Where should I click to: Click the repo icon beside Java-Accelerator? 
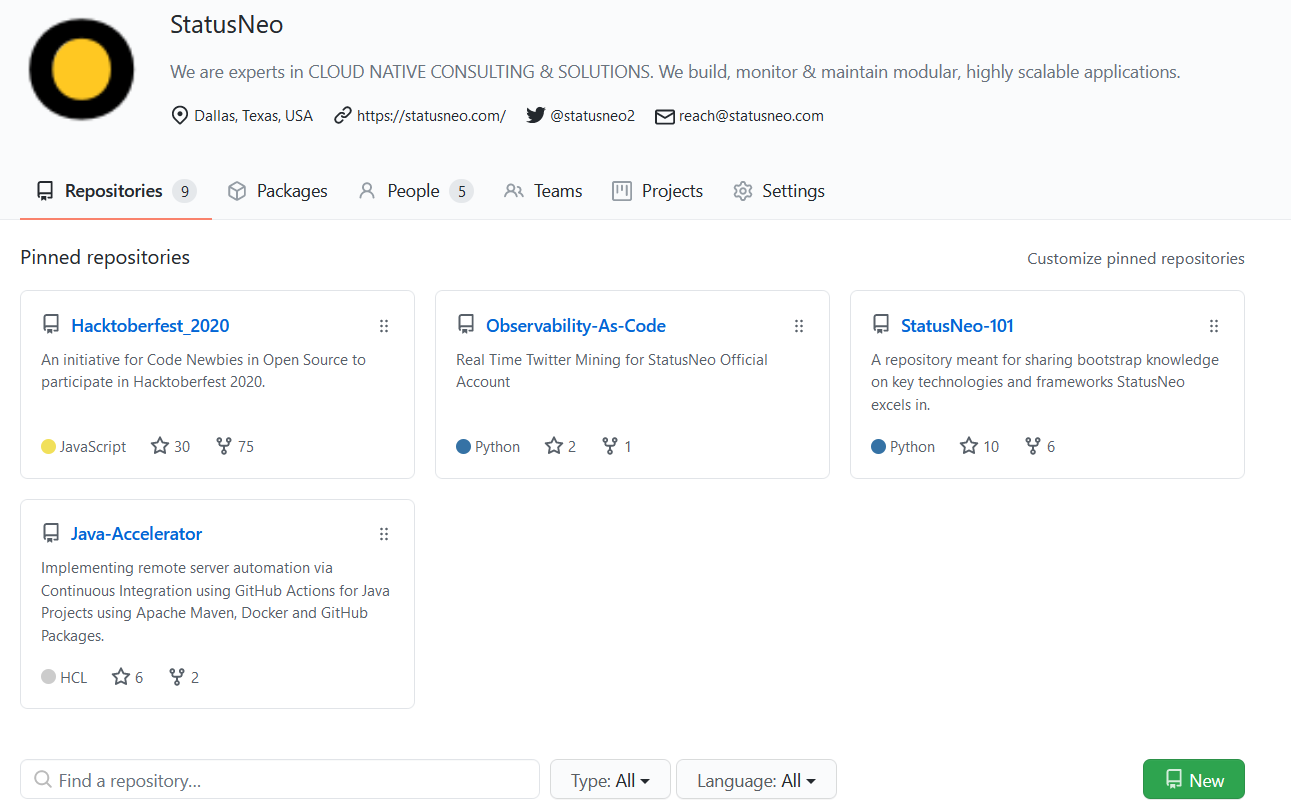tap(51, 533)
